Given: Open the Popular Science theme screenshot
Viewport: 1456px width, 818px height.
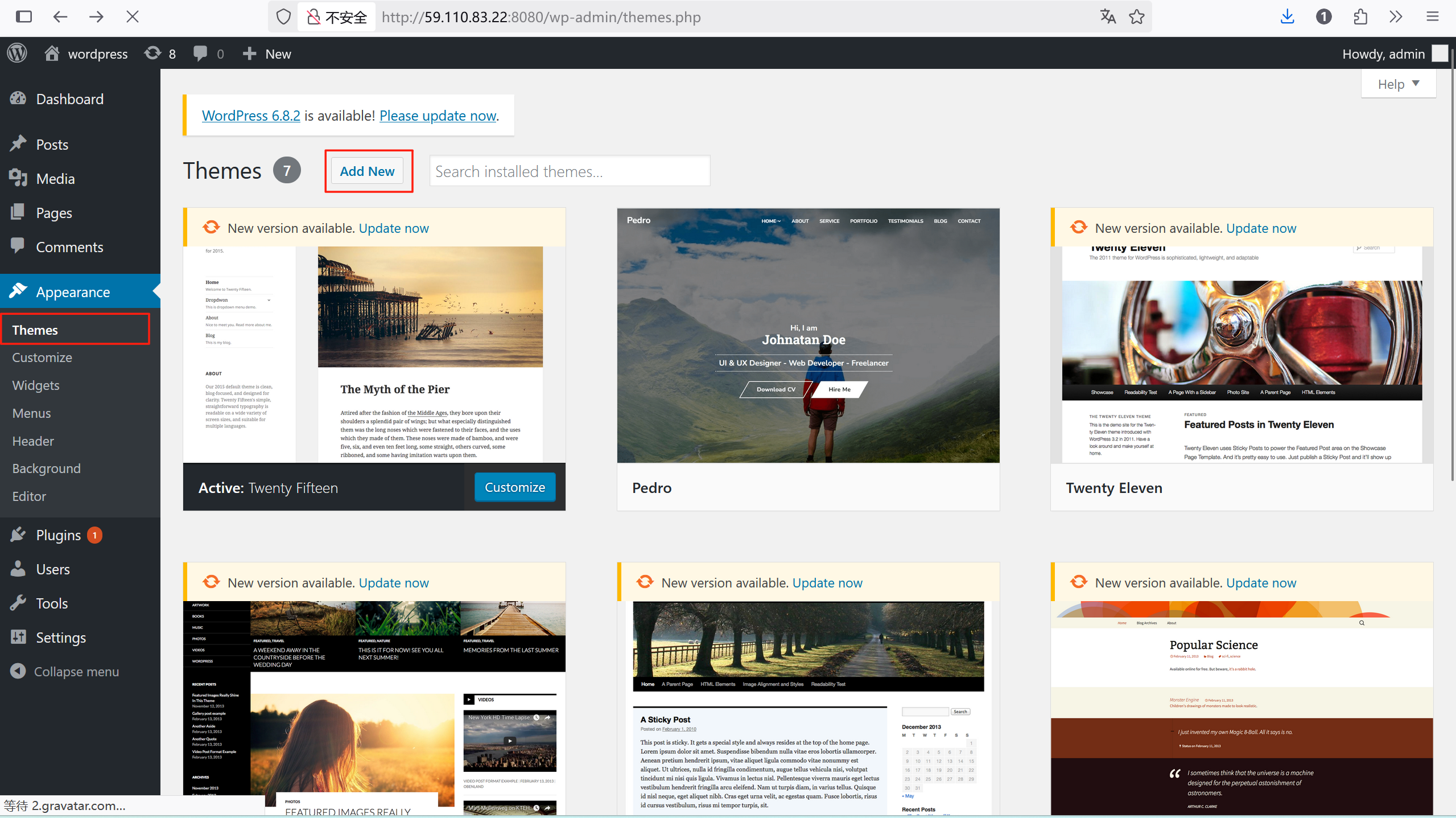Looking at the screenshot, I should (1241, 708).
